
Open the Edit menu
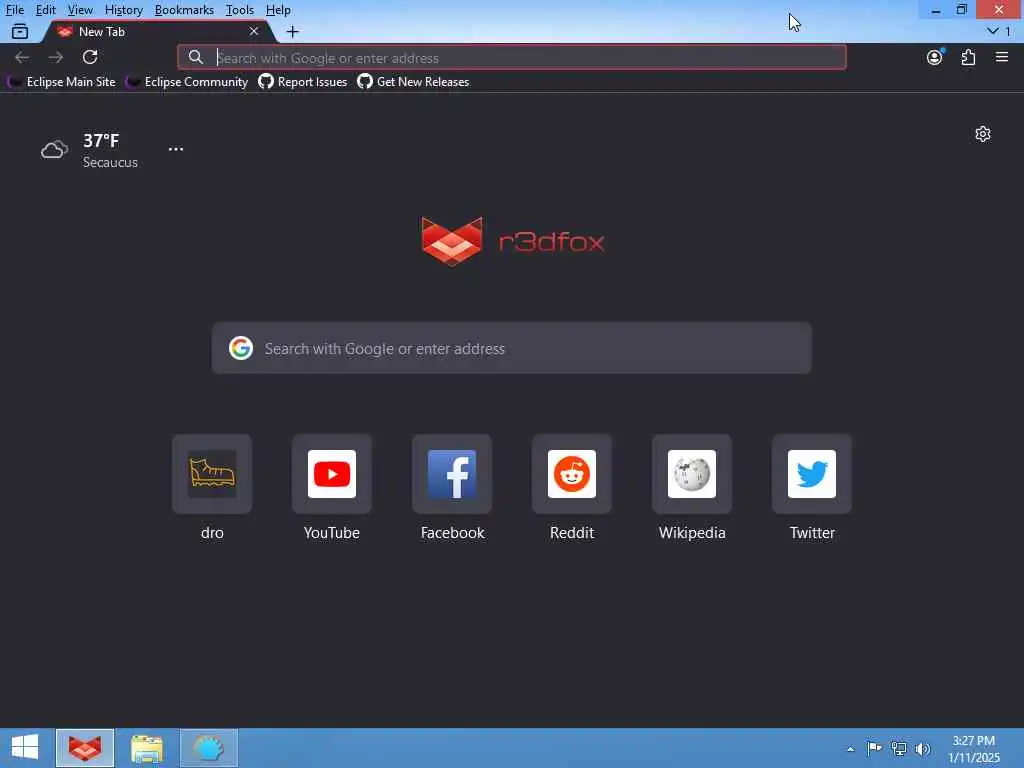[45, 10]
